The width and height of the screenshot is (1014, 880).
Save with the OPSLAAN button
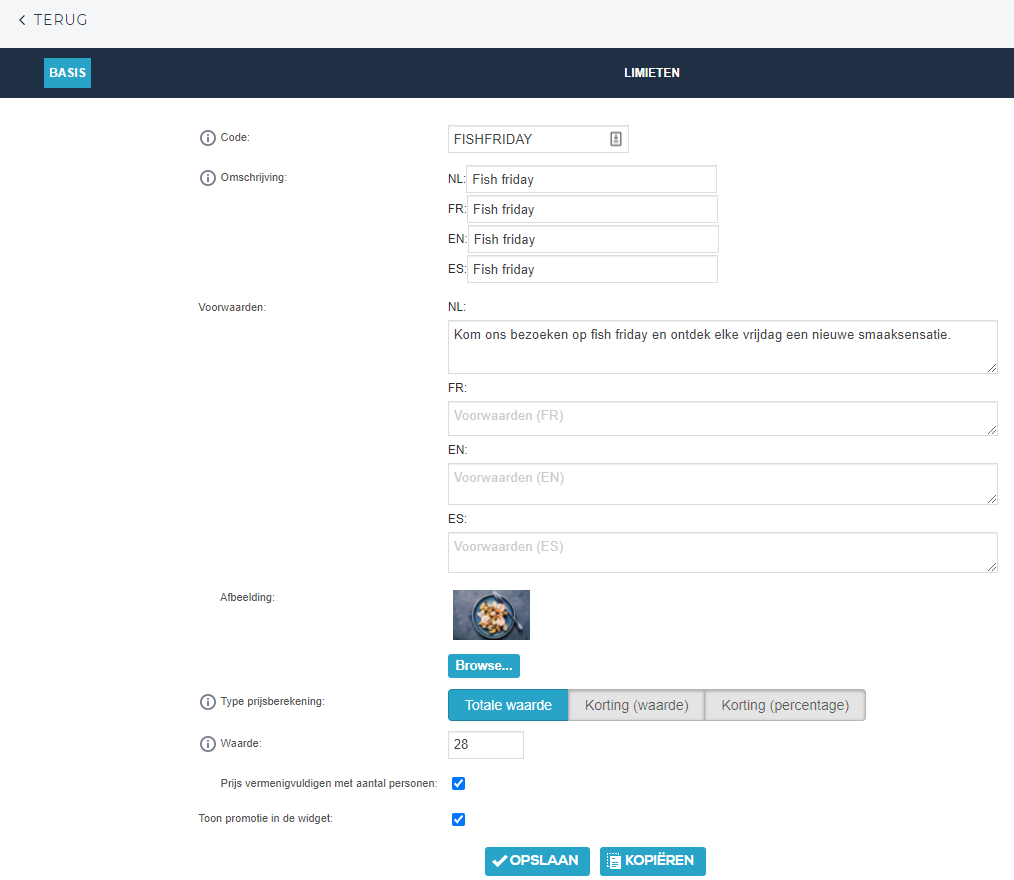pyautogui.click(x=537, y=861)
